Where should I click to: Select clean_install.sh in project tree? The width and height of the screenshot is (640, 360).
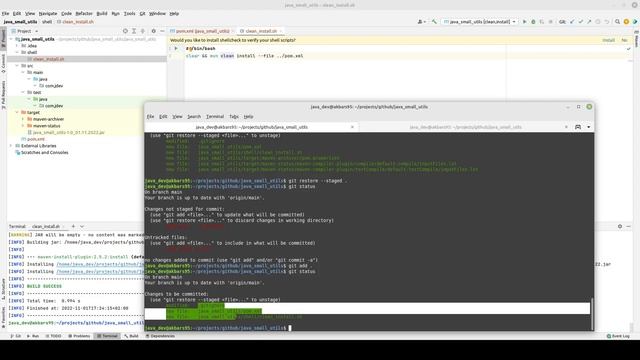48,59
